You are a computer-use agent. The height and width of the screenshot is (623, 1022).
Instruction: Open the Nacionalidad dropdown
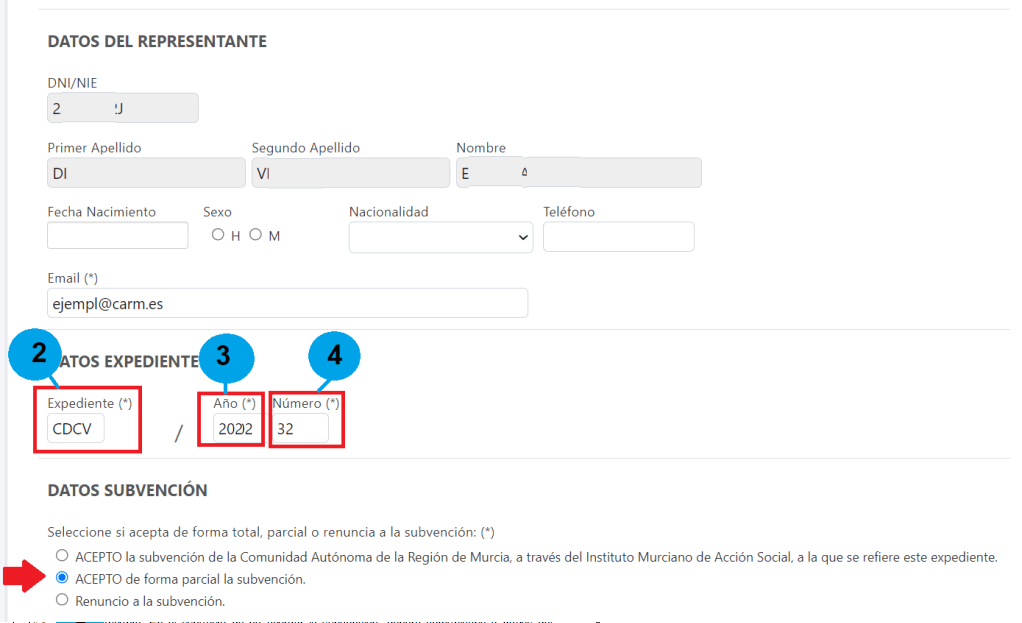pyautogui.click(x=440, y=237)
